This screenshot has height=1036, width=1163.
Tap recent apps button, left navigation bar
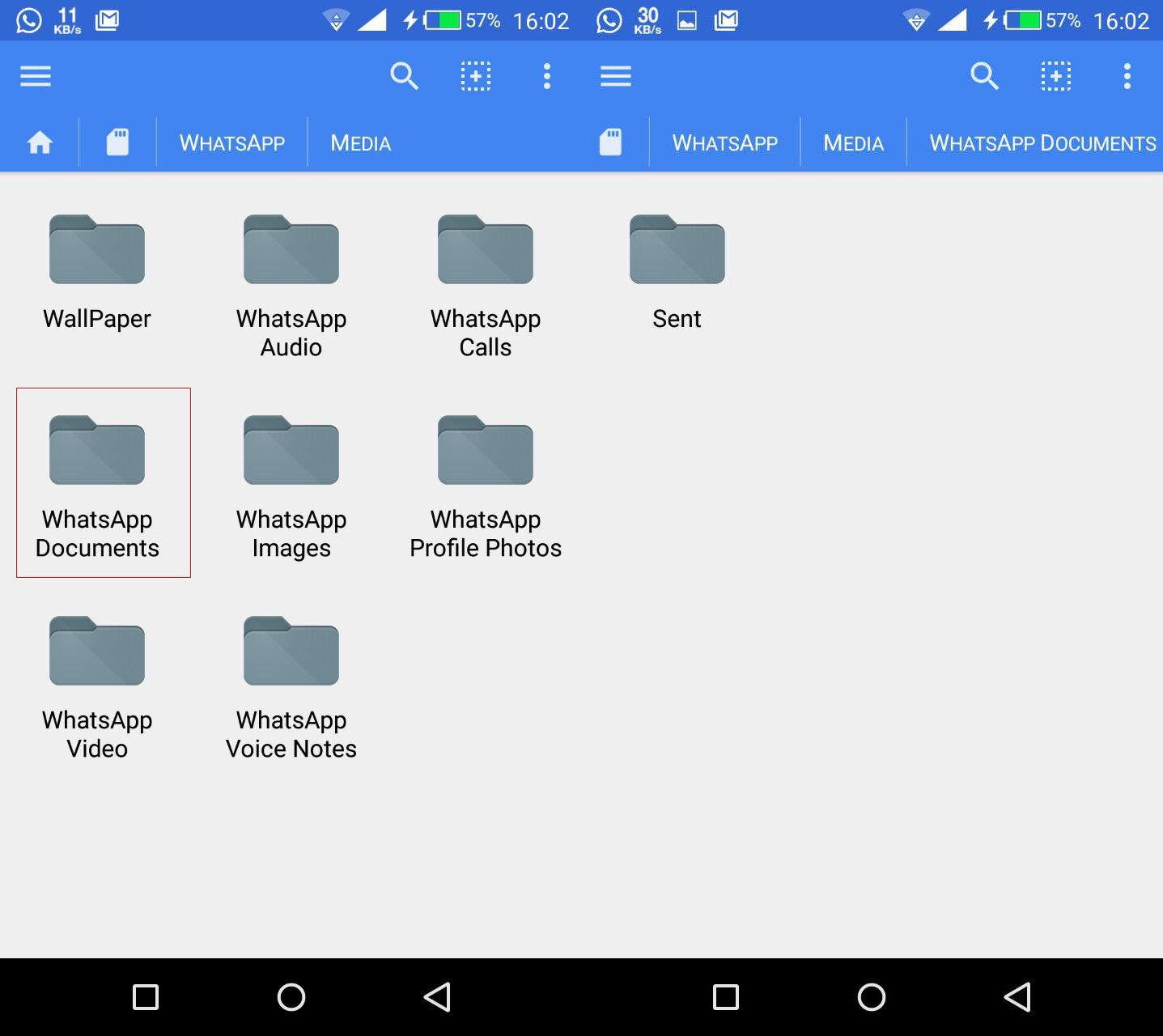tap(146, 997)
